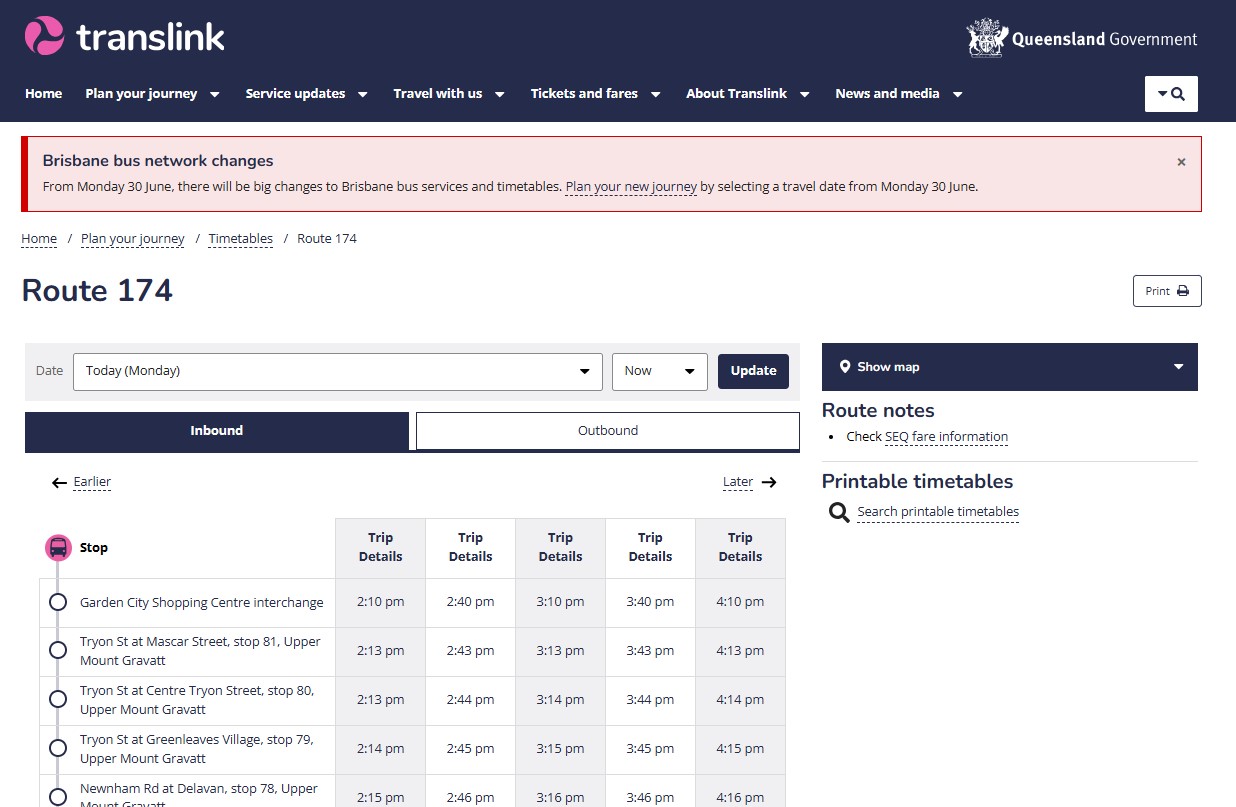Click the 3:15 pm time cell

tap(561, 749)
